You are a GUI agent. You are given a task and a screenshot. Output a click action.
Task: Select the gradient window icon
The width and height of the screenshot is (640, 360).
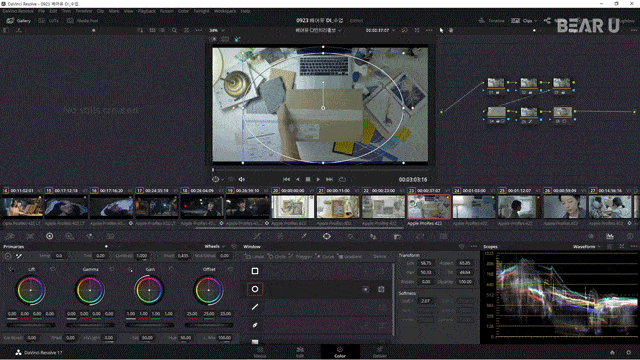pos(255,341)
